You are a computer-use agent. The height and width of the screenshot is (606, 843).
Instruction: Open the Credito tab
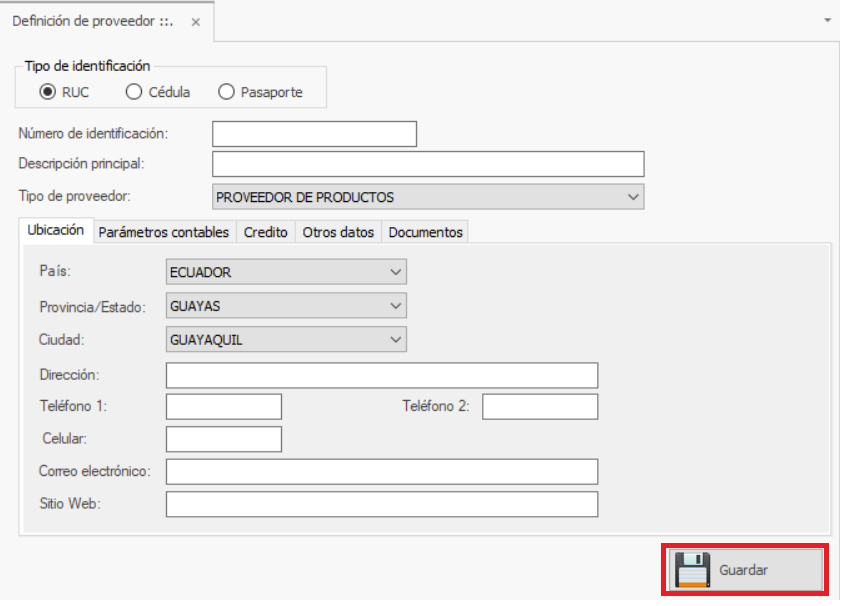coord(266,232)
